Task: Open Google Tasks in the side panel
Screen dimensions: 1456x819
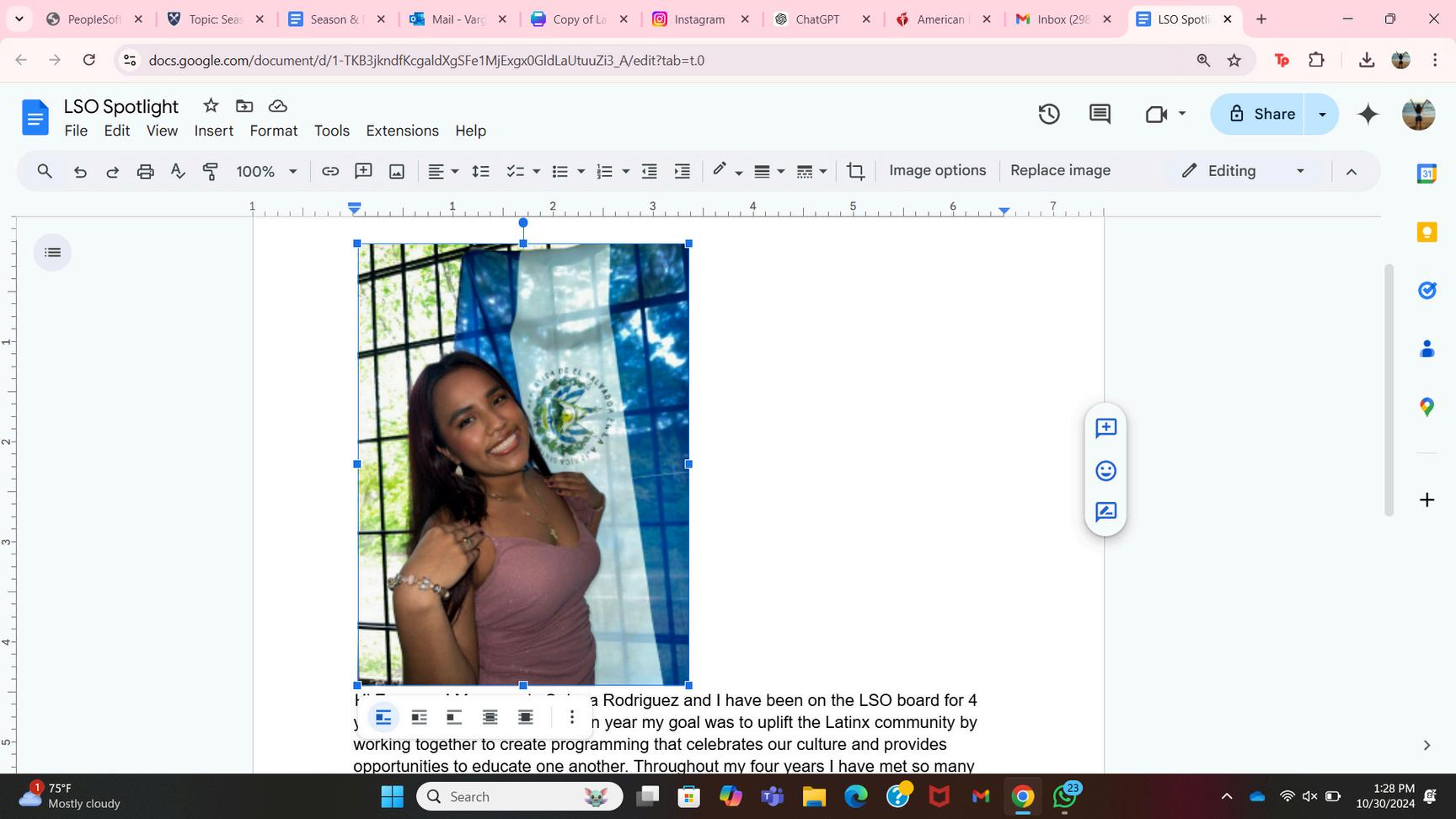Action: [x=1427, y=290]
